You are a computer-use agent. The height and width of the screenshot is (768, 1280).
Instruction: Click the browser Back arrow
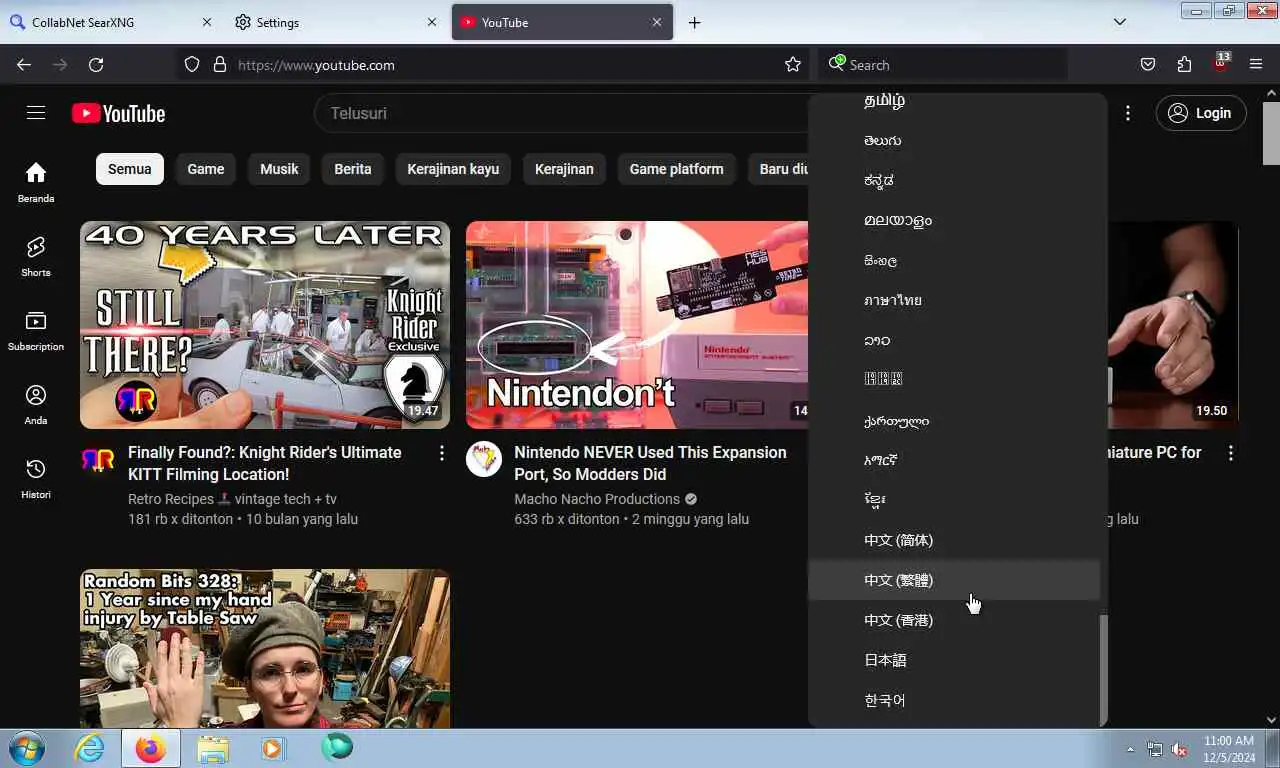click(x=24, y=65)
